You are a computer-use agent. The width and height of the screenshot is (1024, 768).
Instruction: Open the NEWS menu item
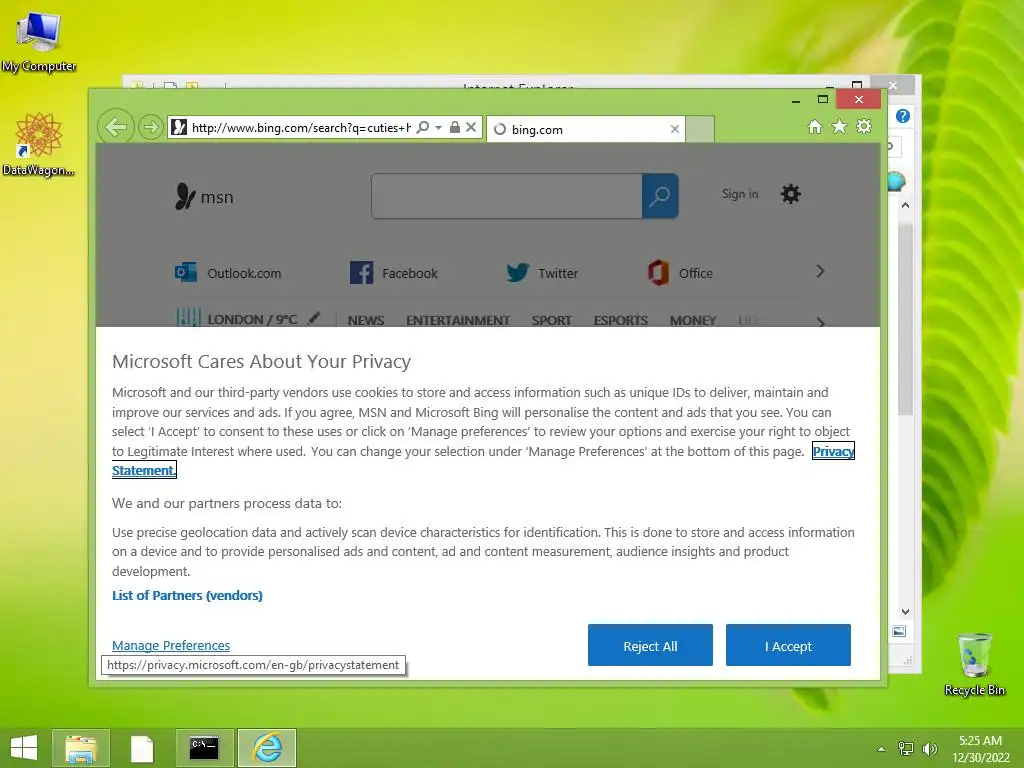click(x=366, y=320)
